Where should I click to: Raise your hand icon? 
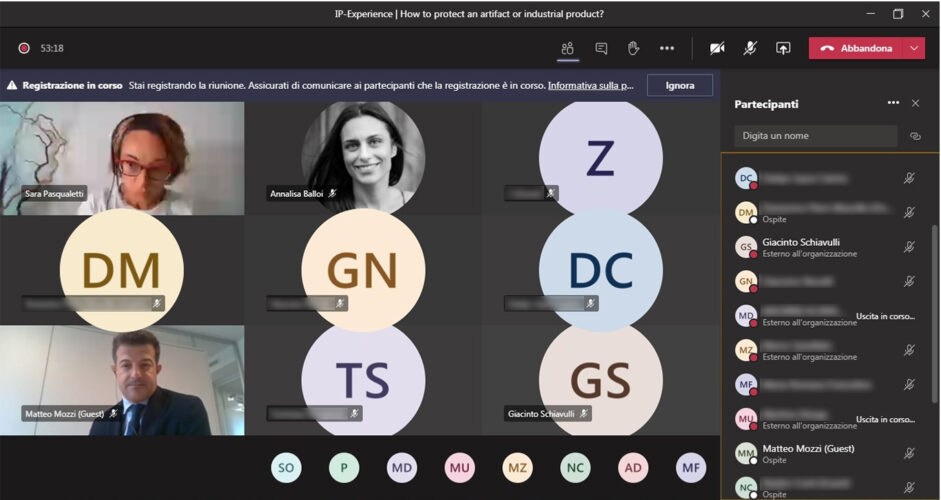(x=633, y=49)
